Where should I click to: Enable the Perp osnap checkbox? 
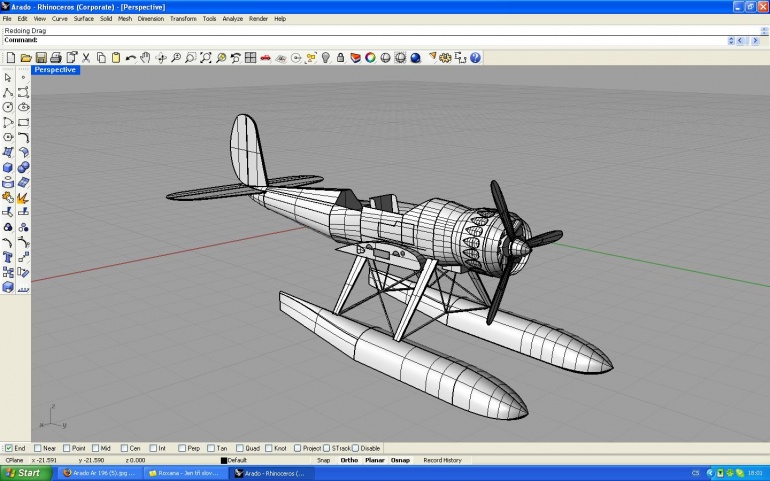coord(182,448)
